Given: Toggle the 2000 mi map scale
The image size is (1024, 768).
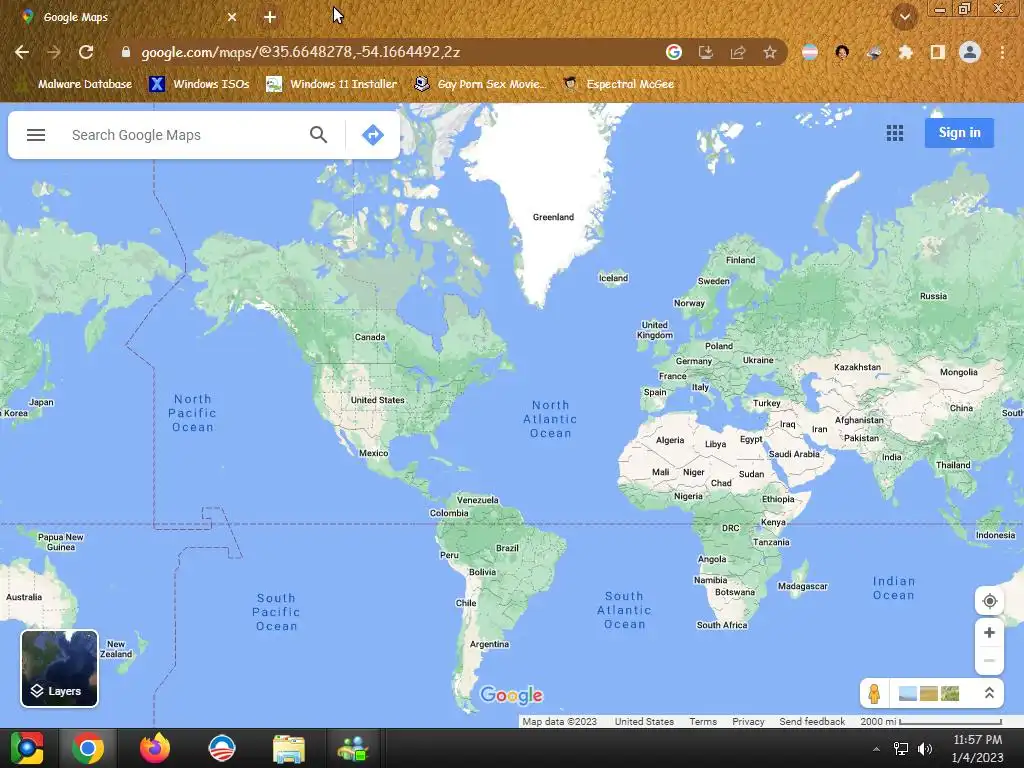Looking at the screenshot, I should point(931,722).
